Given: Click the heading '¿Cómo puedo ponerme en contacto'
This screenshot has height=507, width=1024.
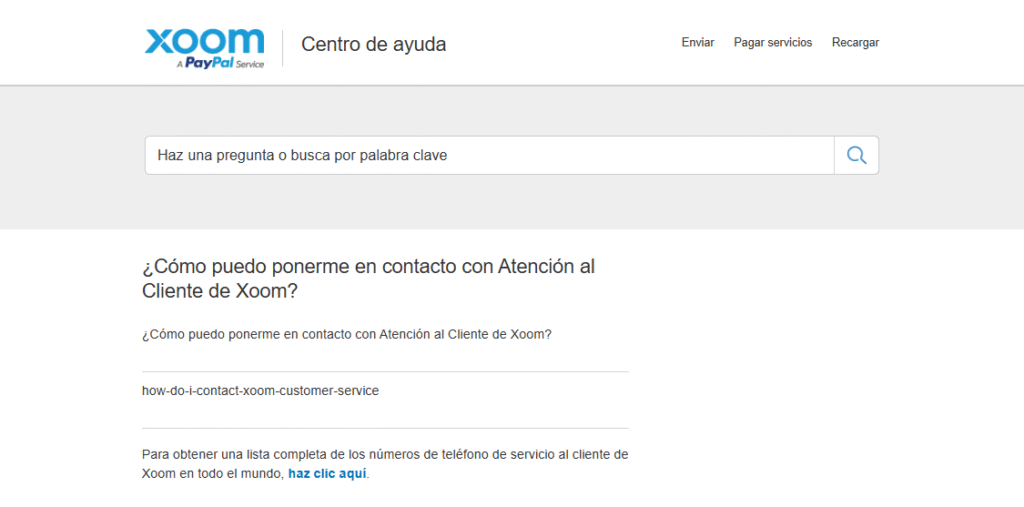Looking at the screenshot, I should coord(368,278).
